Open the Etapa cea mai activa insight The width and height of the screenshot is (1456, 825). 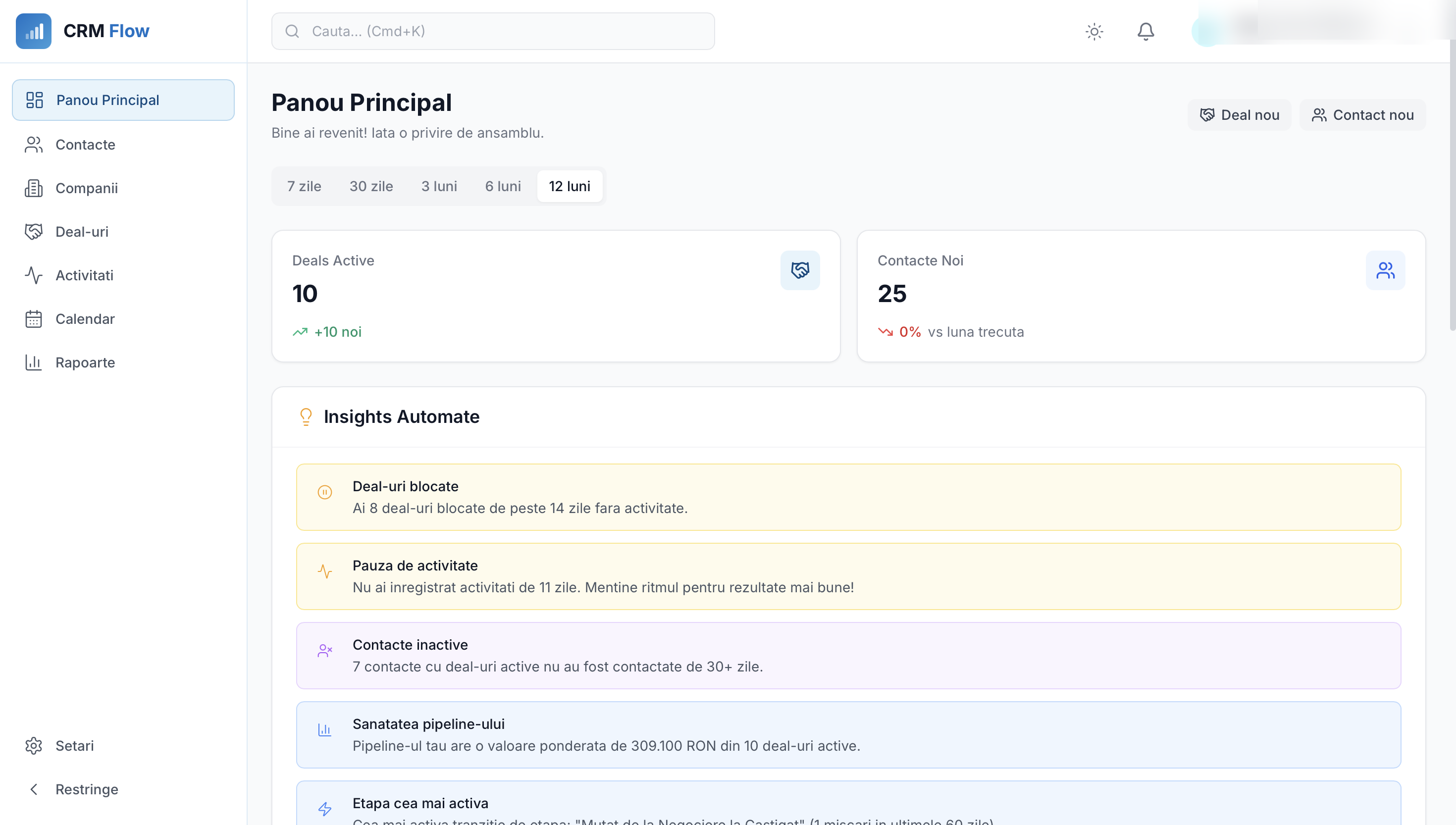[848, 804]
